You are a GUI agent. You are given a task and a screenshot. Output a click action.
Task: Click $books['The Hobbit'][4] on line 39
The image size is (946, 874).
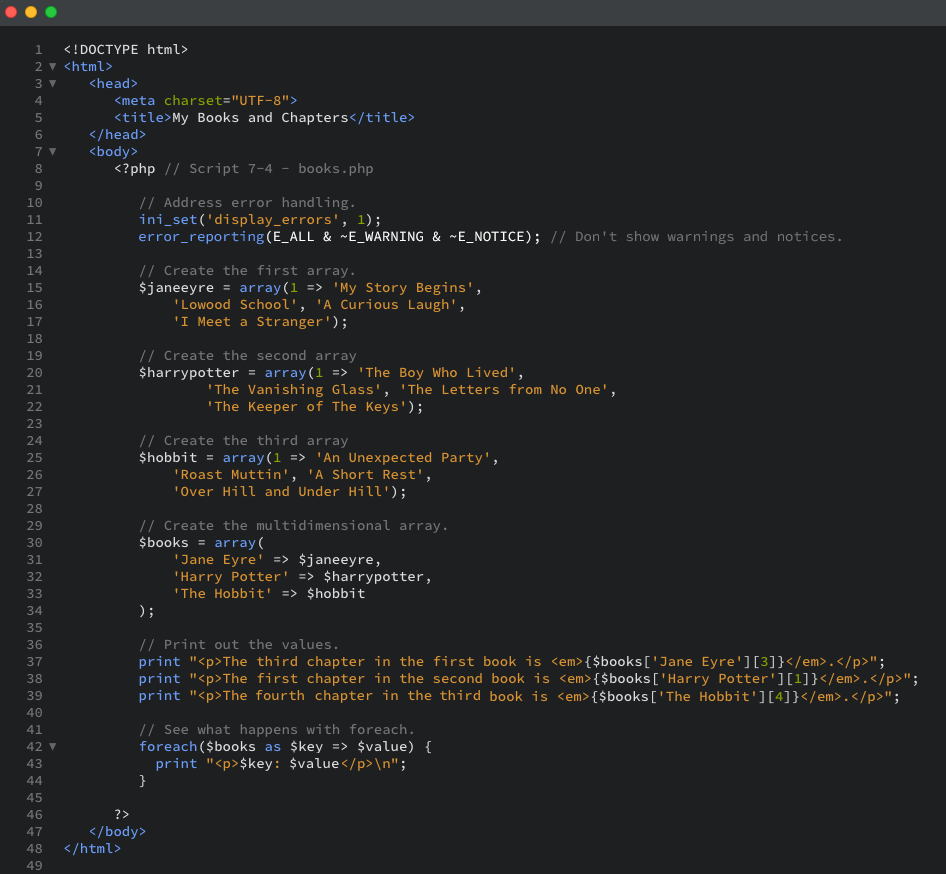coord(695,696)
